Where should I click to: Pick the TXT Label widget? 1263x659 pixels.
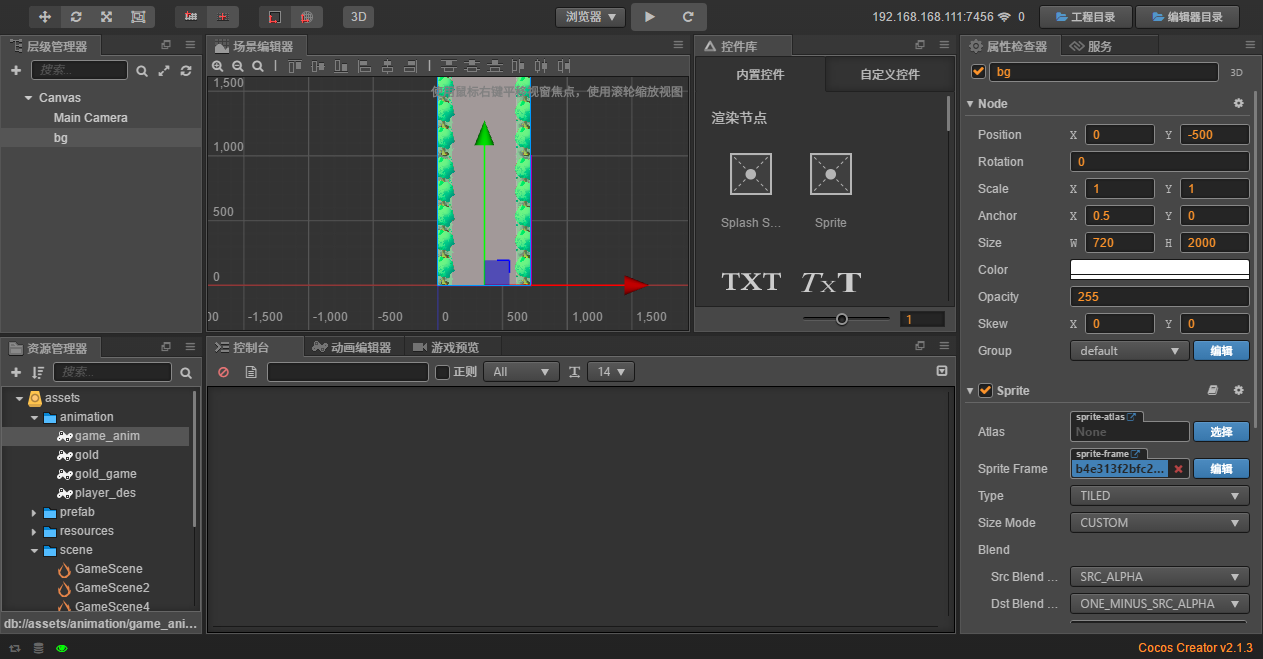(751, 282)
